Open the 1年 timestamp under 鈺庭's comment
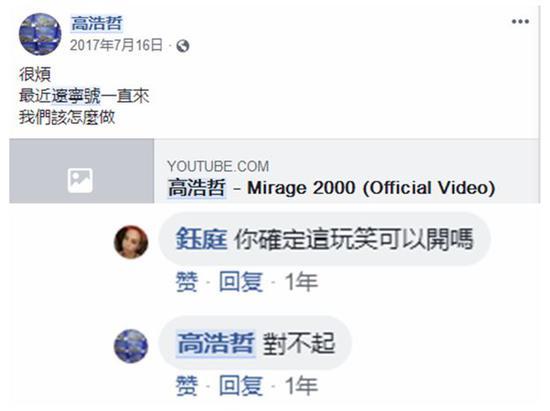The image size is (550, 411). 301,282
